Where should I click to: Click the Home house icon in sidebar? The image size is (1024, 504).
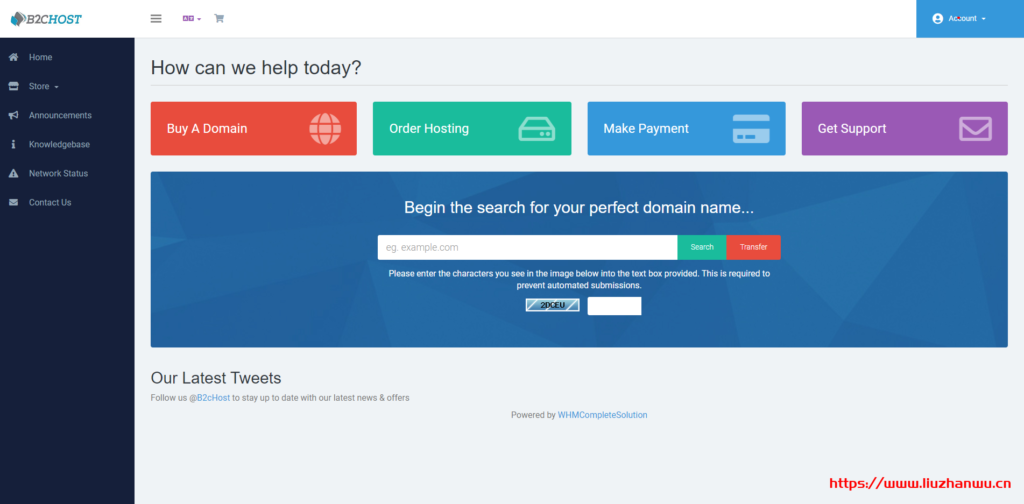point(13,57)
